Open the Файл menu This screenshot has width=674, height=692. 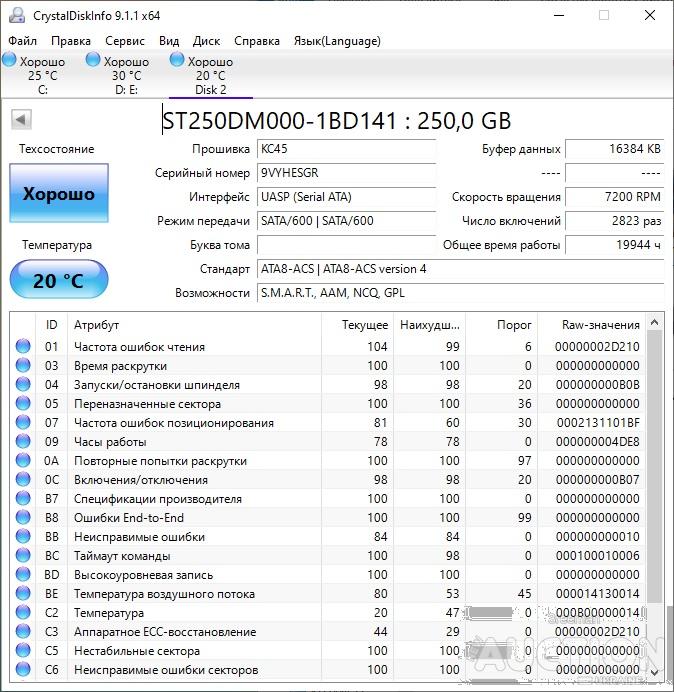click(23, 41)
